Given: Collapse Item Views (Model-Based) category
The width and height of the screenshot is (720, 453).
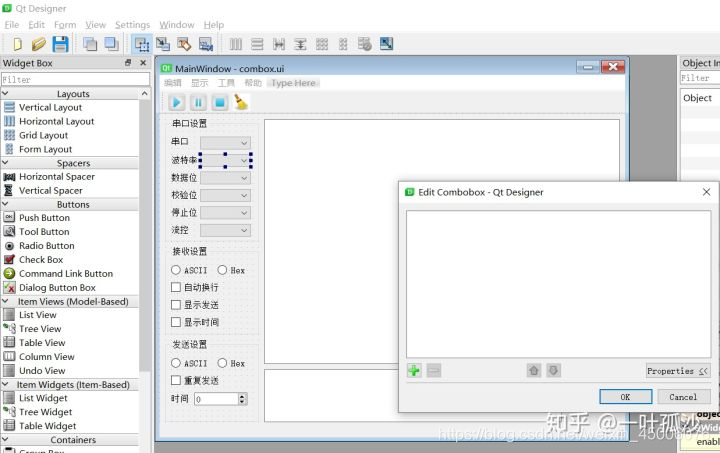Looking at the screenshot, I should (x=6, y=301).
